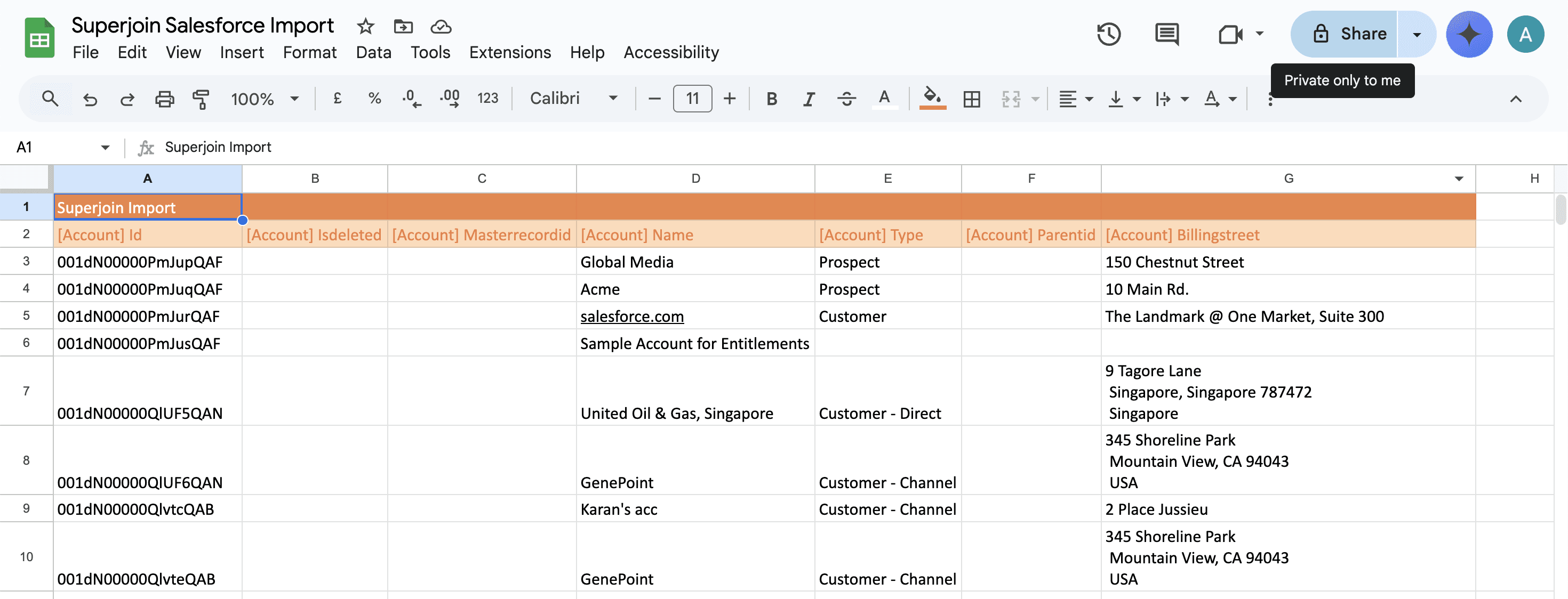The height and width of the screenshot is (599, 1568).
Task: Increase the font size
Action: [x=729, y=99]
